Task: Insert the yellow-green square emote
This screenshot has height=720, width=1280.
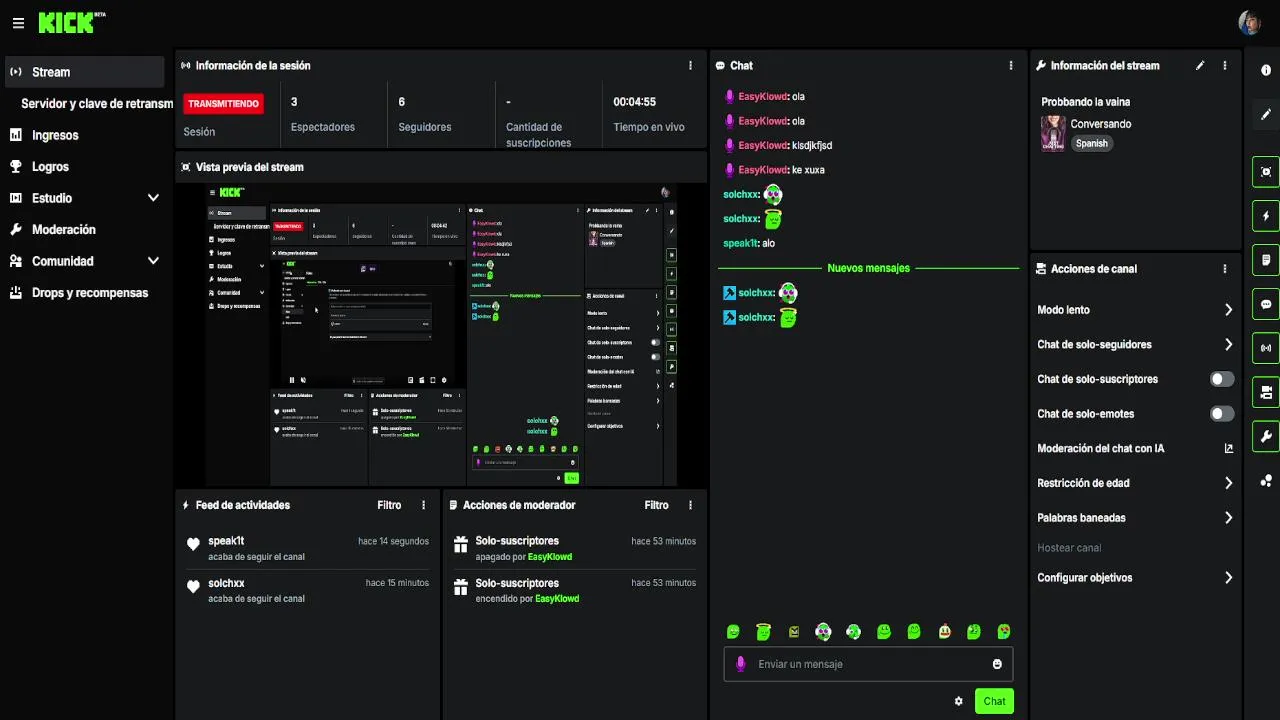Action: pyautogui.click(x=794, y=631)
